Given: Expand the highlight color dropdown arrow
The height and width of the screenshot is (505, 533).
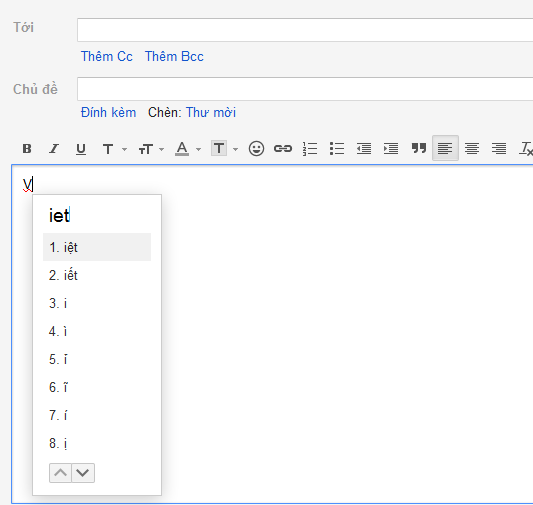Looking at the screenshot, I should [235, 150].
